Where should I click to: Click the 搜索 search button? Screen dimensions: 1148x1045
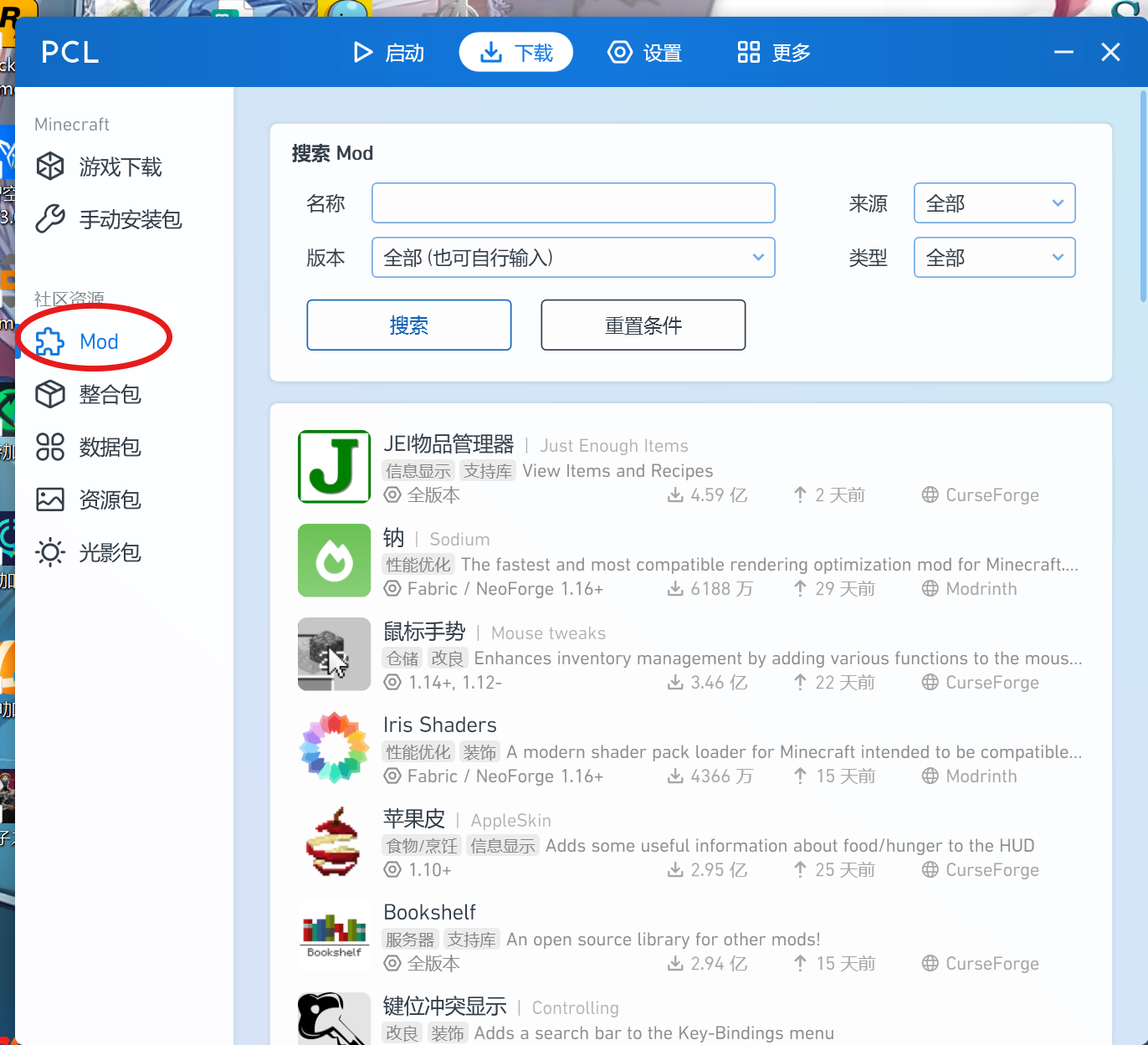(x=409, y=325)
